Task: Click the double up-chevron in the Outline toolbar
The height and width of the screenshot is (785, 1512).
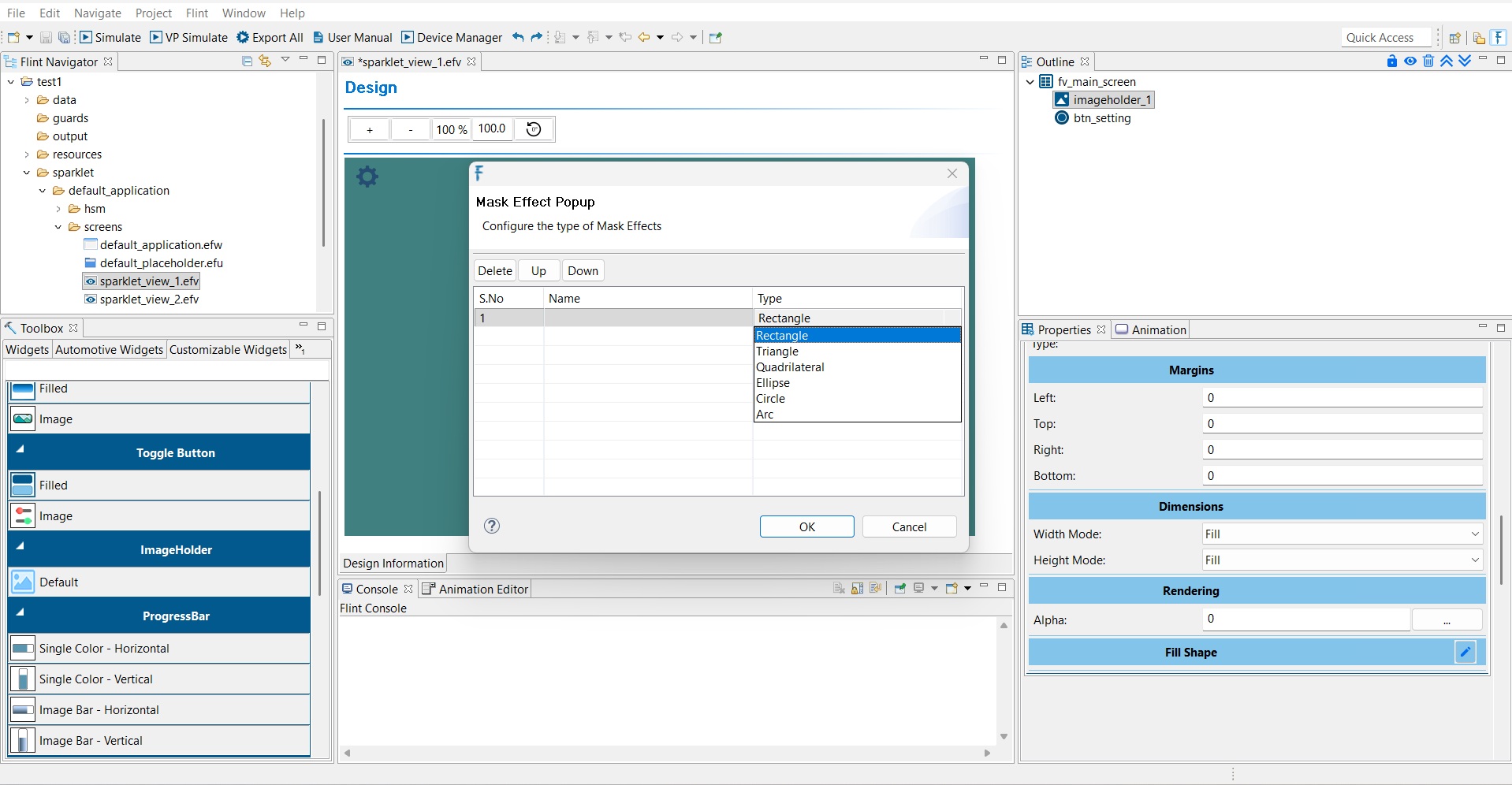Action: (x=1447, y=61)
